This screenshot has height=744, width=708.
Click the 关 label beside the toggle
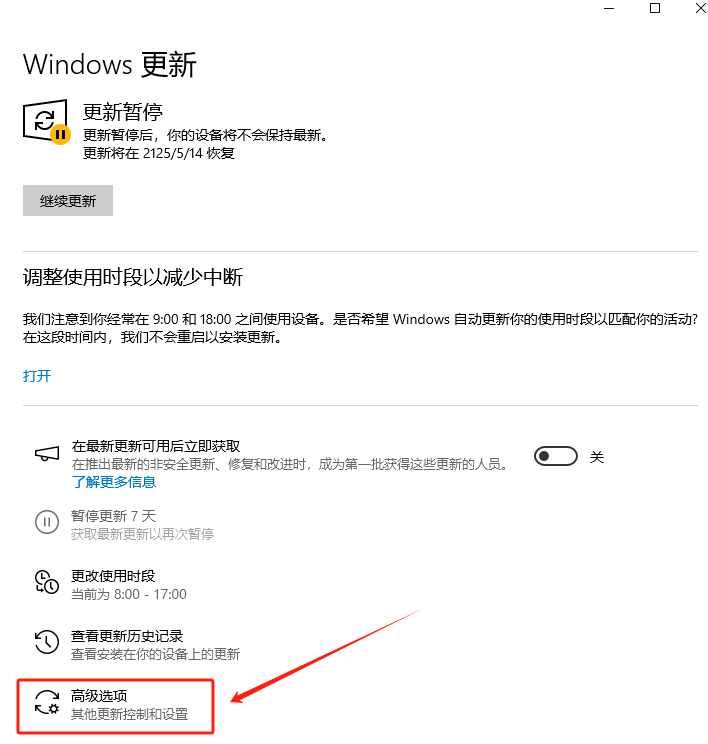[x=597, y=457]
